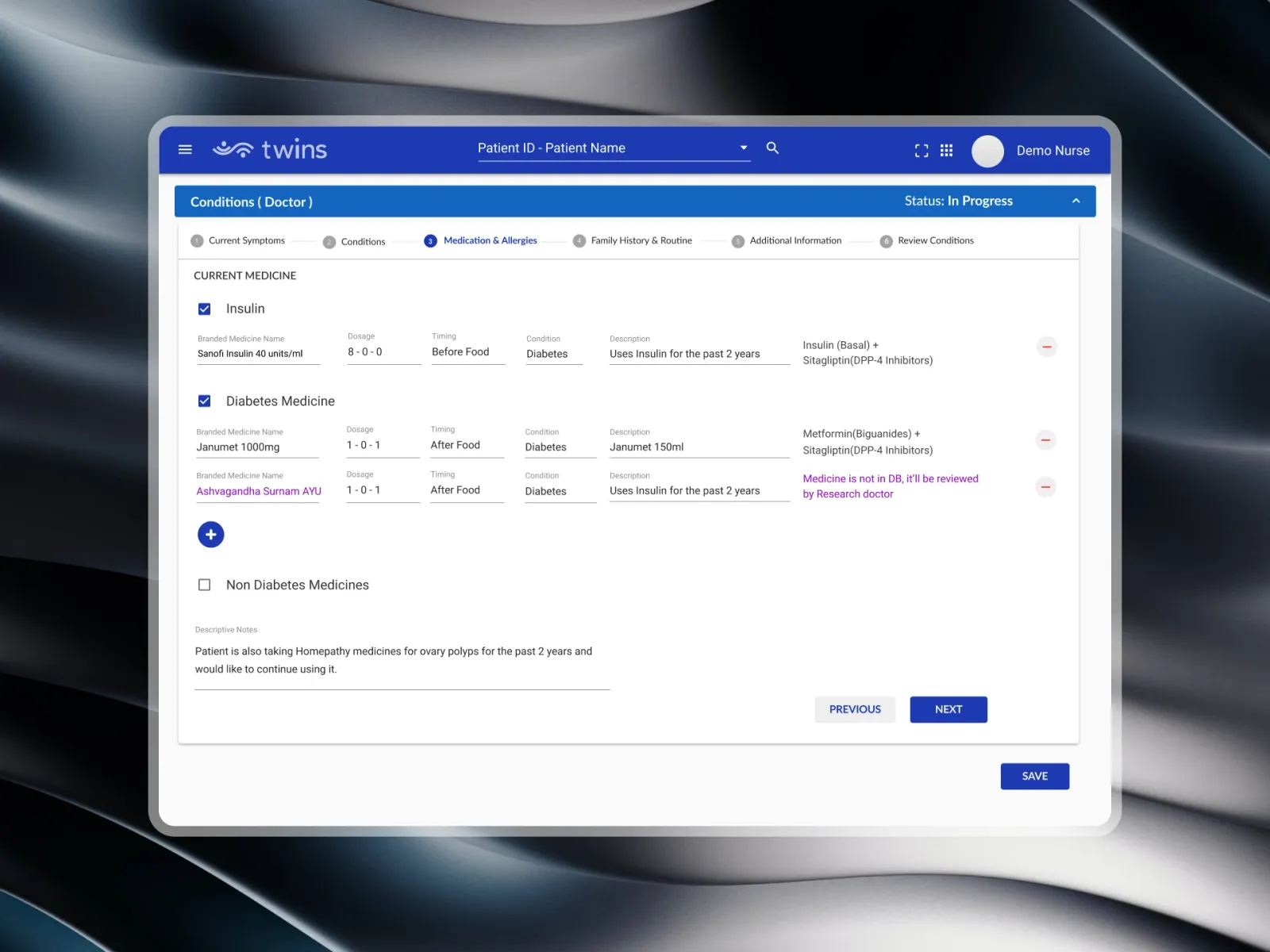
Task: Go to Review Conditions step
Action: [927, 240]
